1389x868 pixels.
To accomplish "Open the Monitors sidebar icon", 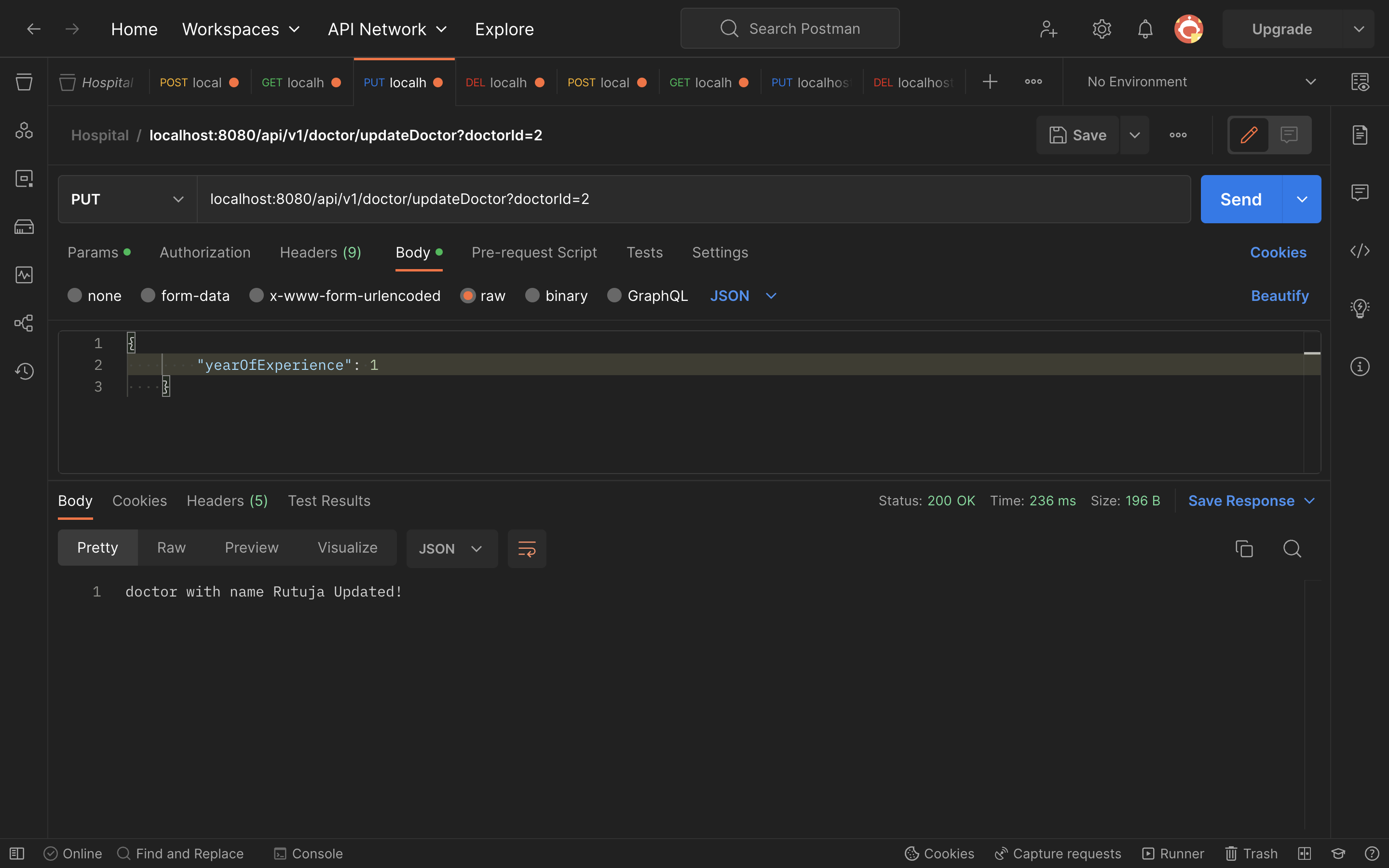I will 24,275.
